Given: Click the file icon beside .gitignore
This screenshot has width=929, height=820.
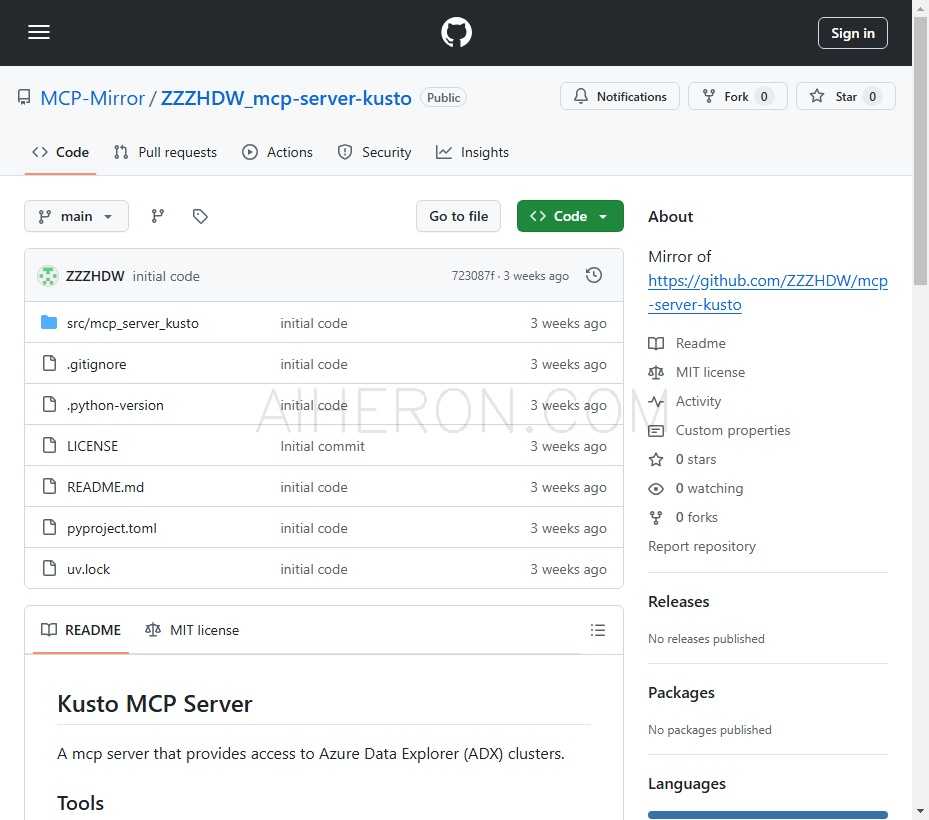Looking at the screenshot, I should point(50,363).
